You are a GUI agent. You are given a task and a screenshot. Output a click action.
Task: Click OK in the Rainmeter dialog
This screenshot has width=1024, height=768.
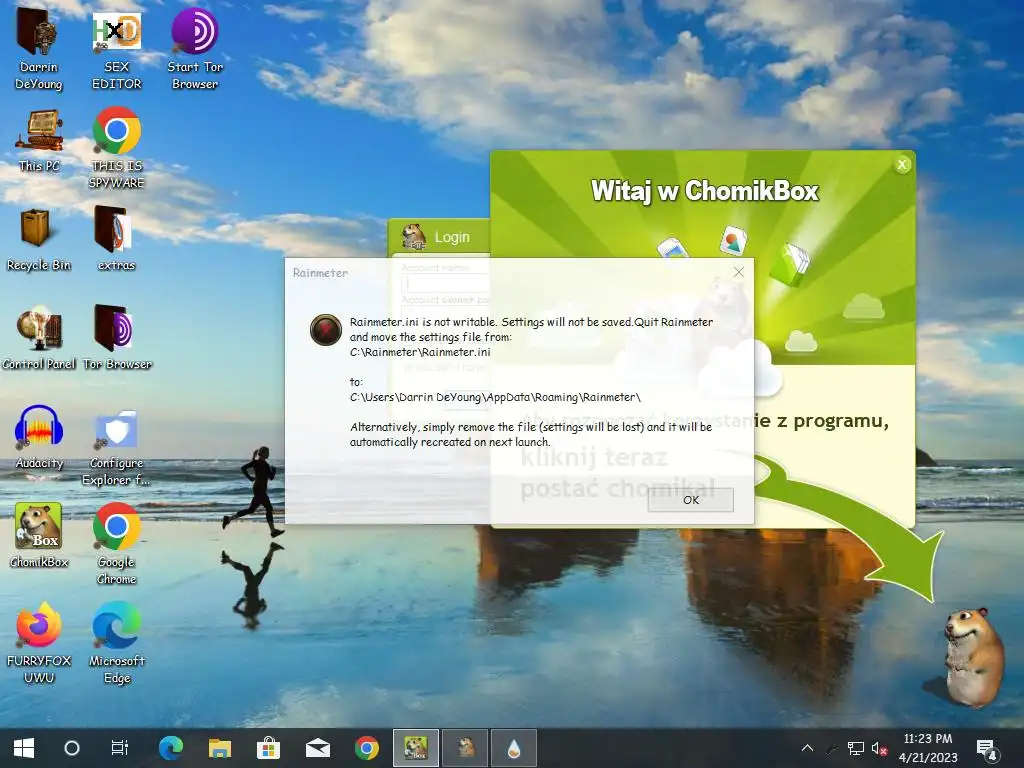pyautogui.click(x=690, y=500)
